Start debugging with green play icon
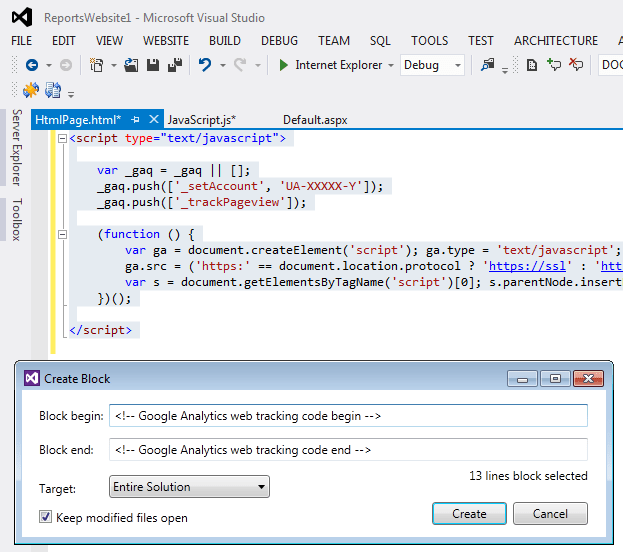Image resolution: width=623 pixels, height=552 pixels. [284, 65]
